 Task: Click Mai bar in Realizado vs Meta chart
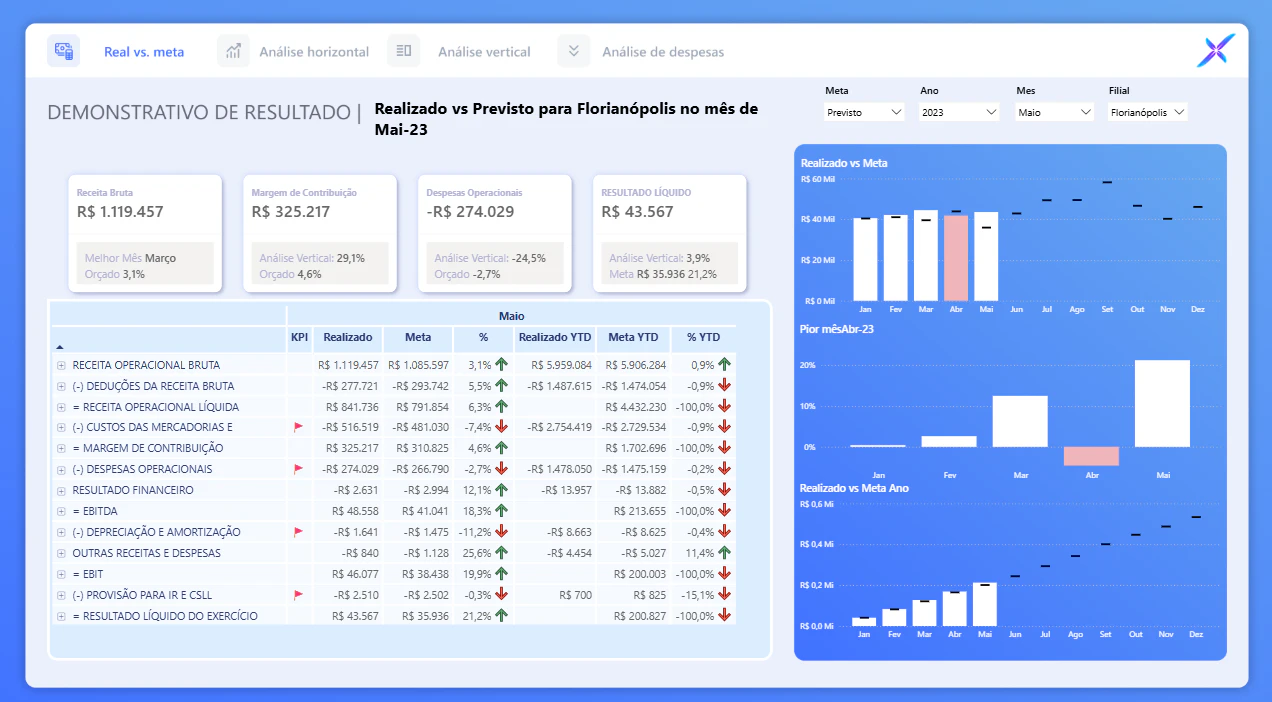click(986, 256)
